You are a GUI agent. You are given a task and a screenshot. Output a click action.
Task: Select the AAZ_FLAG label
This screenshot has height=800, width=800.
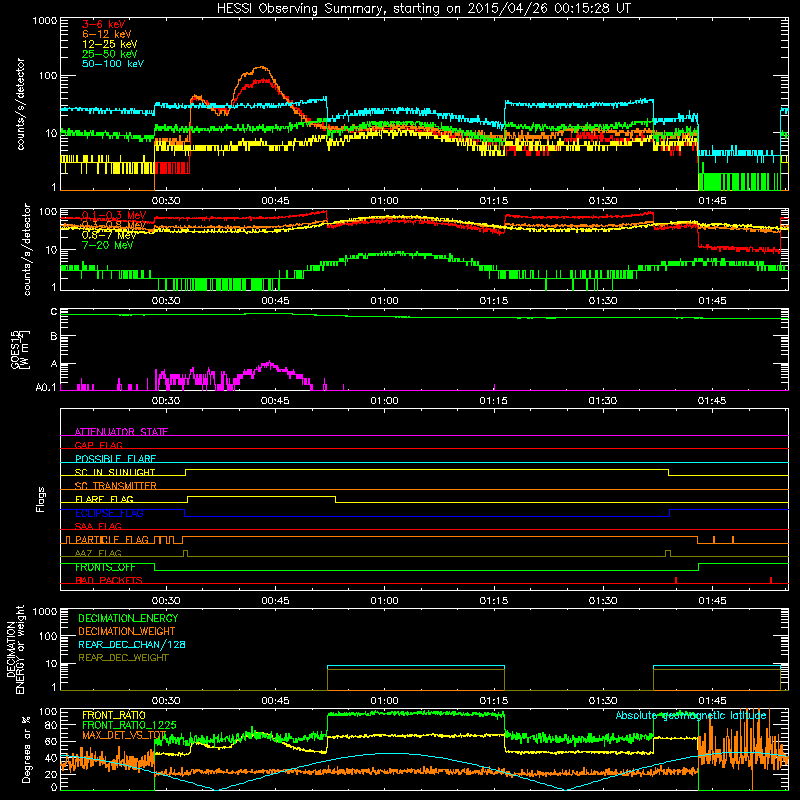(x=98, y=553)
